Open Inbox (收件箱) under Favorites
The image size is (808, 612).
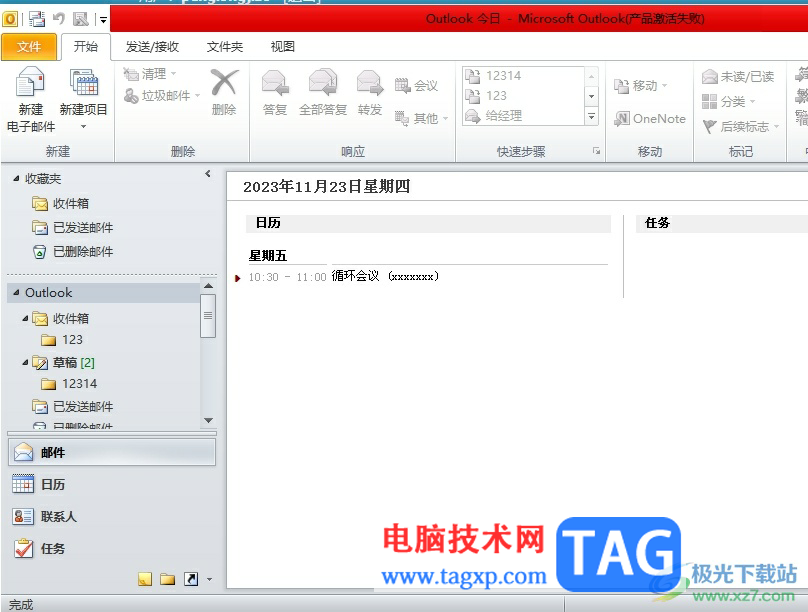point(60,203)
